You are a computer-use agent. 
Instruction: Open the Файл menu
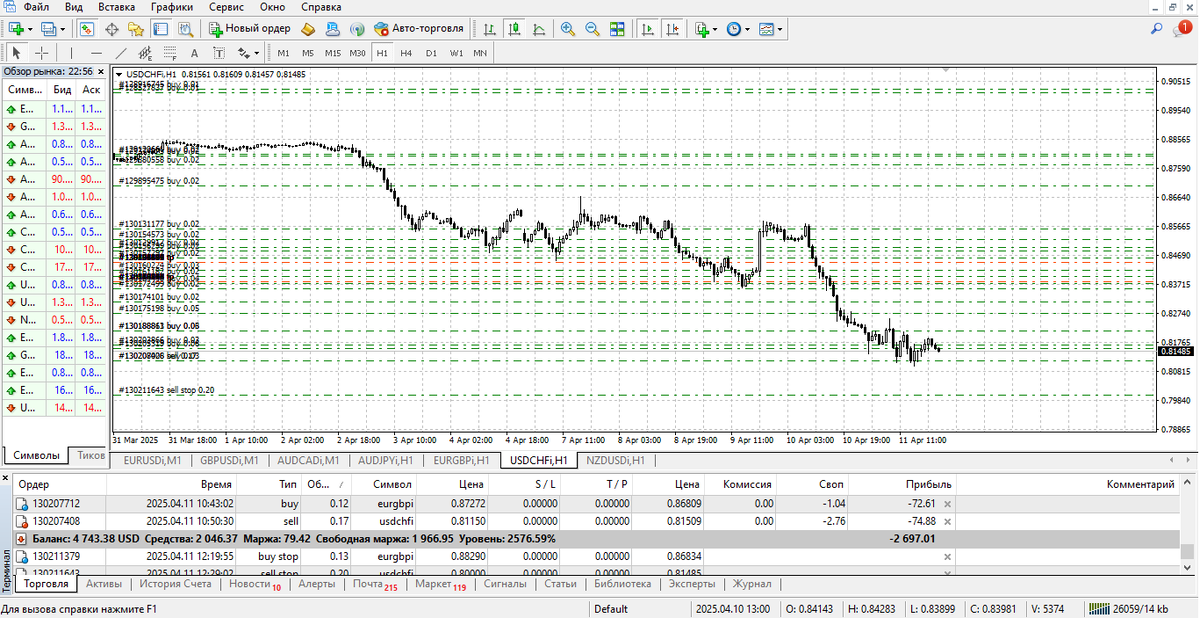pos(35,7)
